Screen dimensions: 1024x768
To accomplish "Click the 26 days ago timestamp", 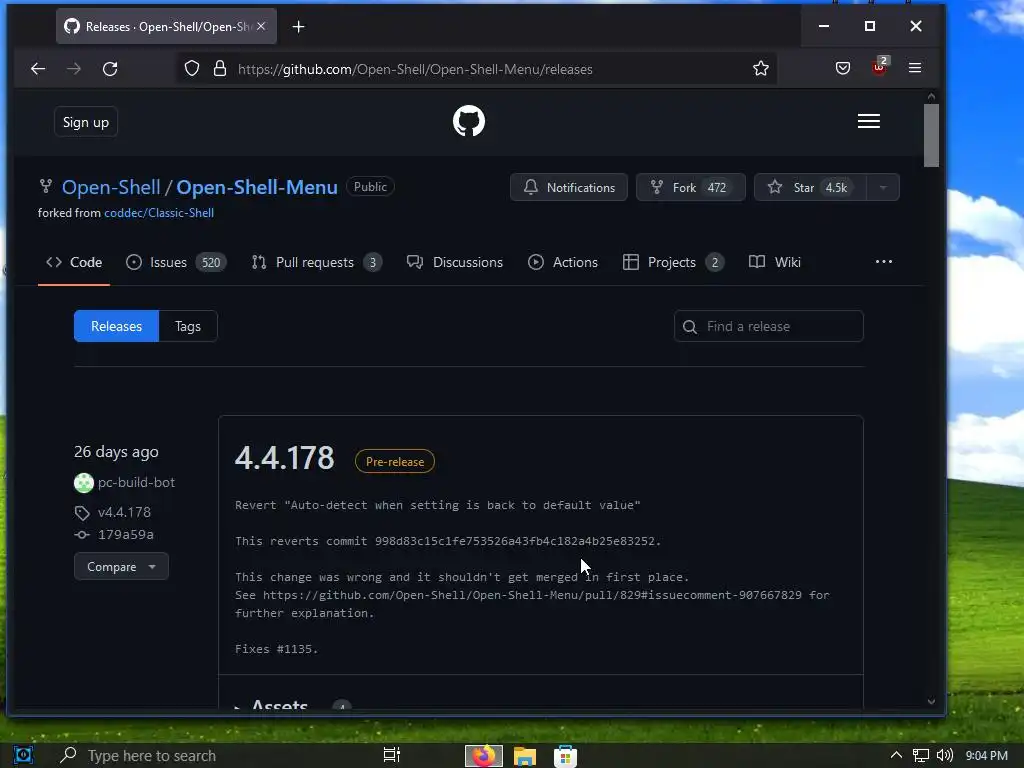I will tap(116, 452).
